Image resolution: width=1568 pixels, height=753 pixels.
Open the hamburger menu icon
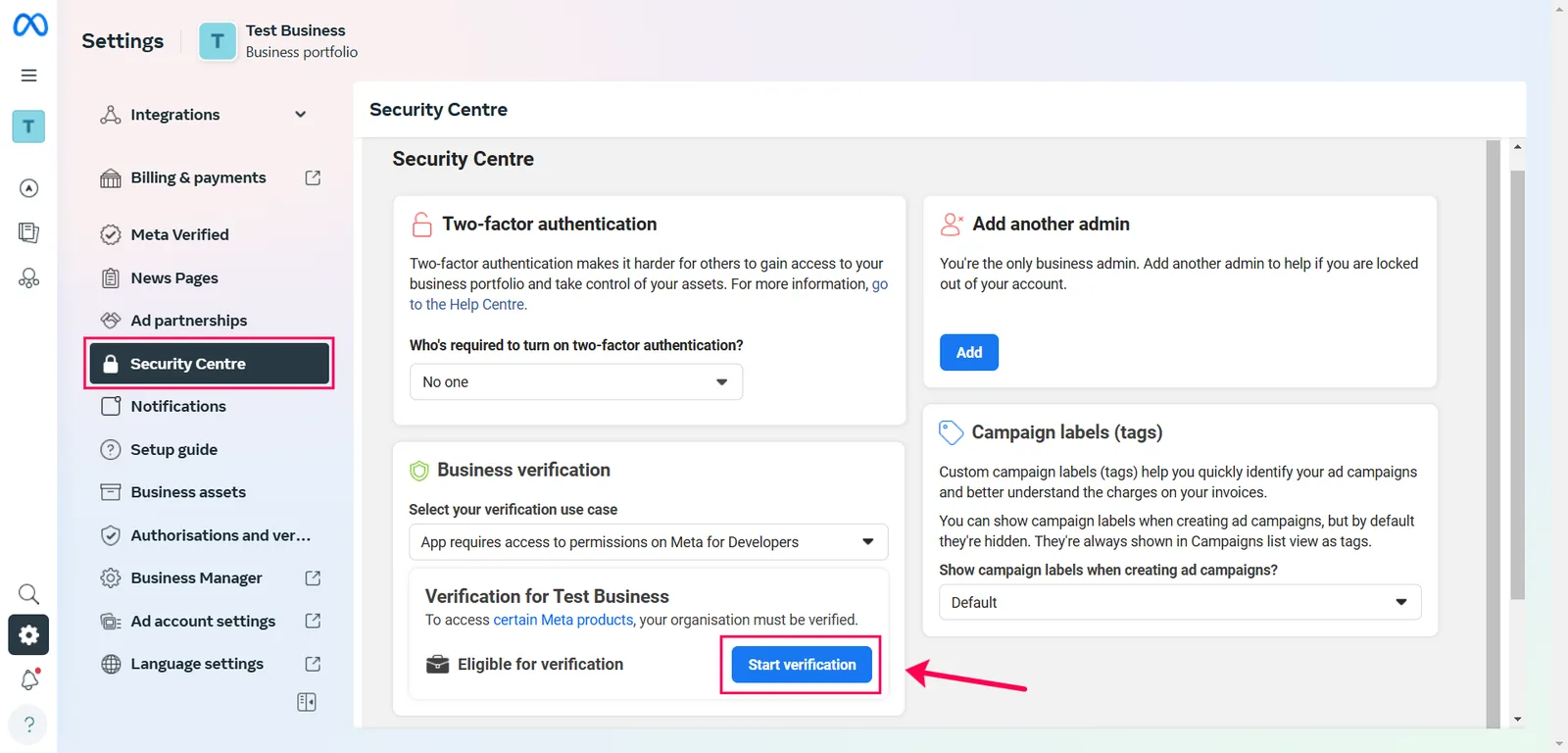29,75
